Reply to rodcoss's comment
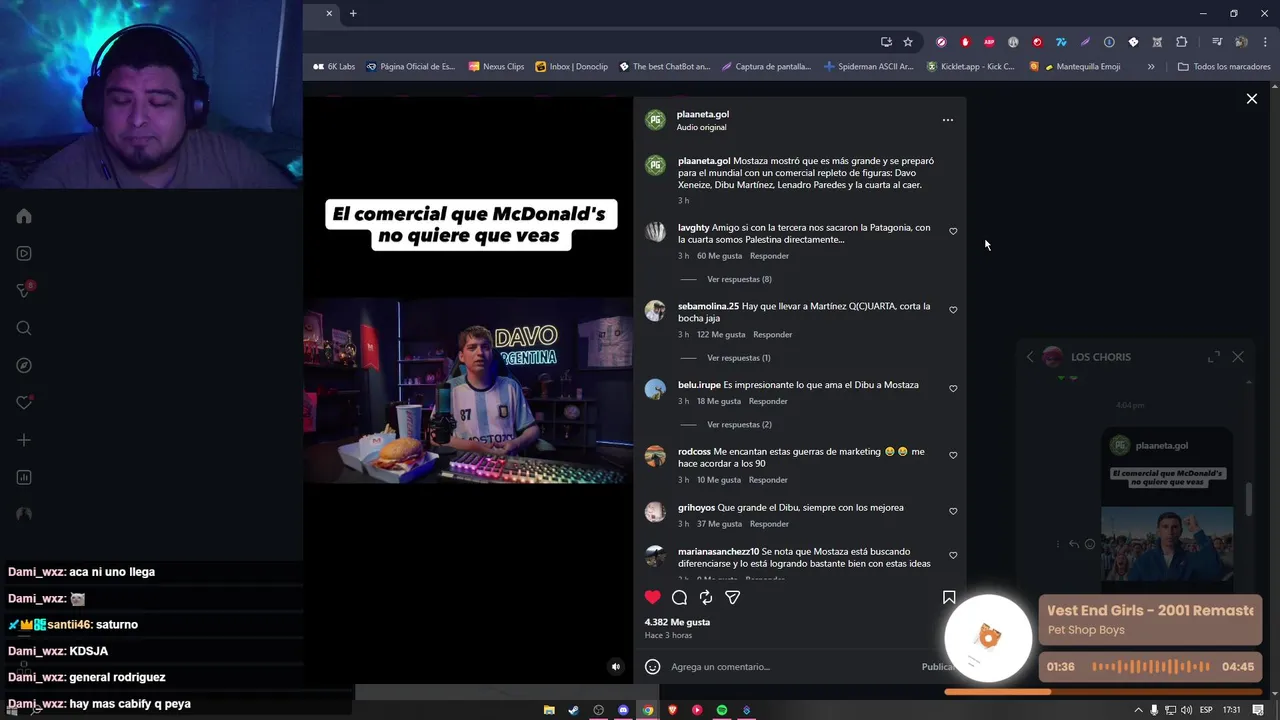Image resolution: width=1280 pixels, height=720 pixels. (x=768, y=480)
